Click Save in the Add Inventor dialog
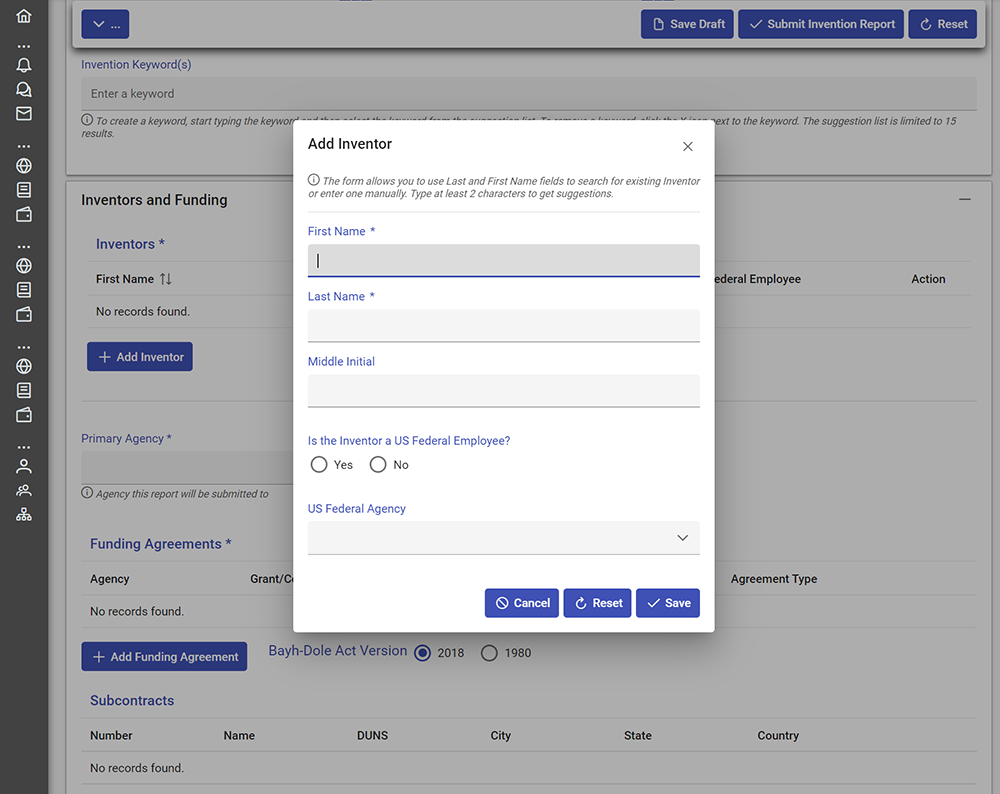 pos(667,603)
